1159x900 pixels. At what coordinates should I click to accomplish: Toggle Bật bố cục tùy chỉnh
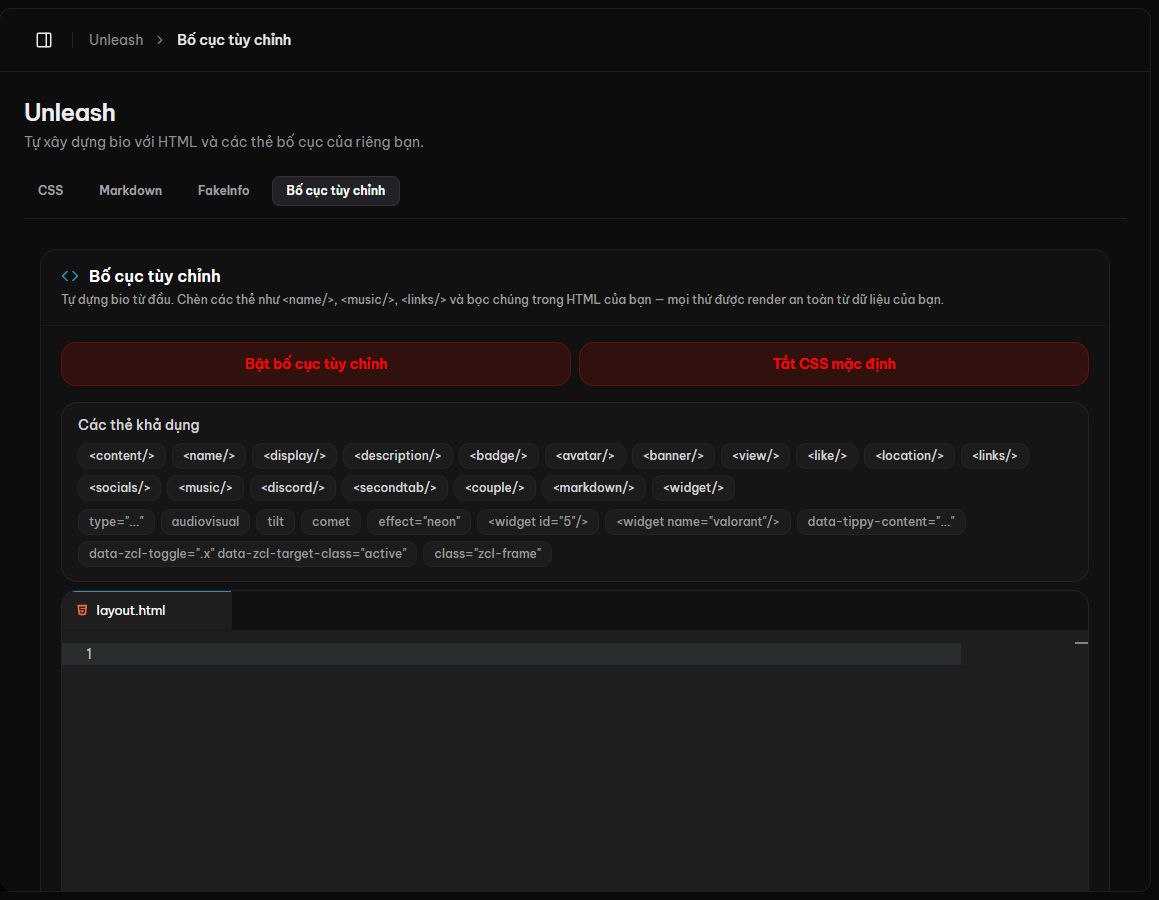pos(316,364)
